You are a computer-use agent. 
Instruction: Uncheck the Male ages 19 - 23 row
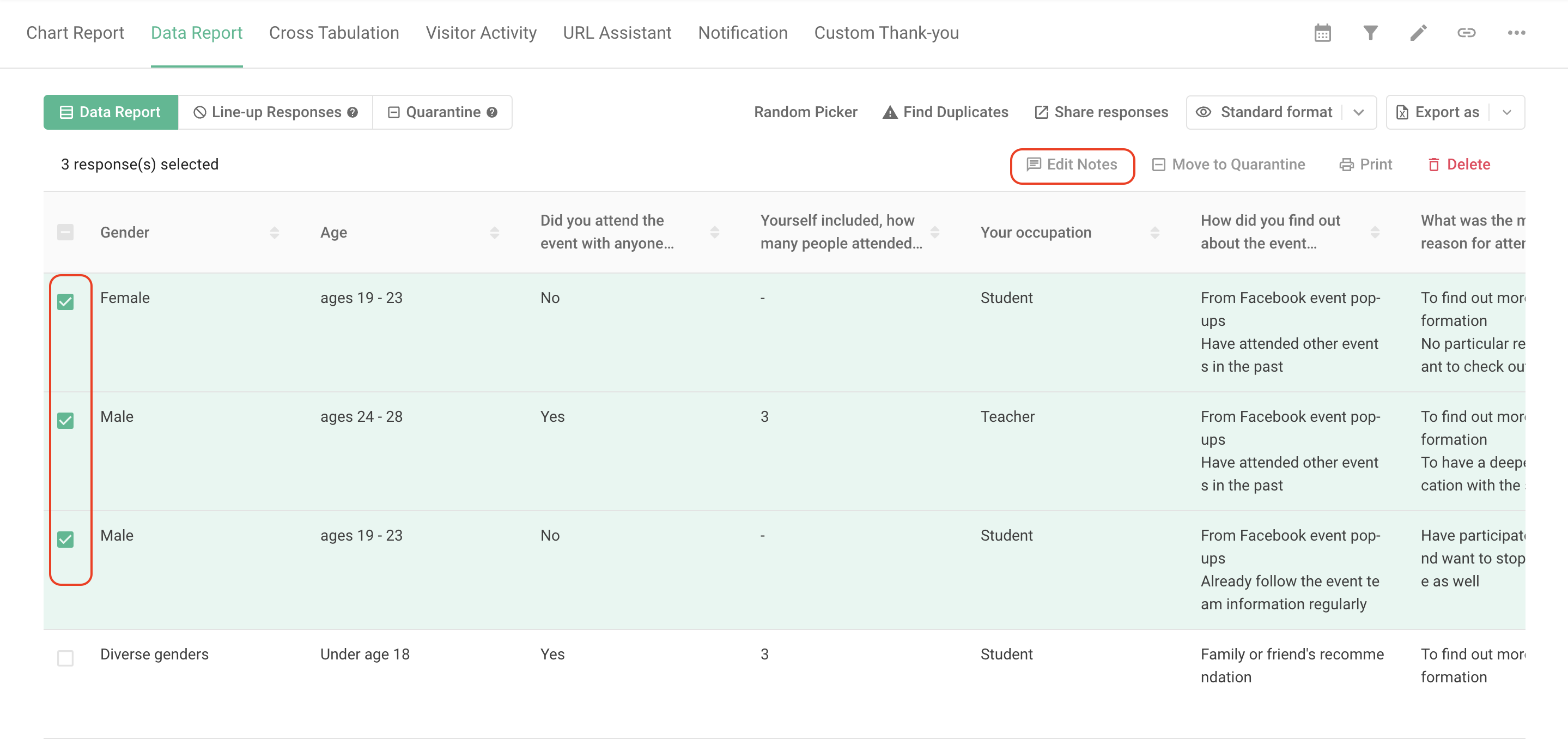tap(65, 540)
